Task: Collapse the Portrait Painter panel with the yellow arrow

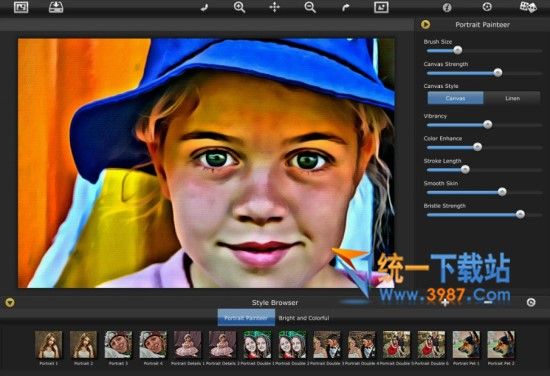Action: (425, 24)
